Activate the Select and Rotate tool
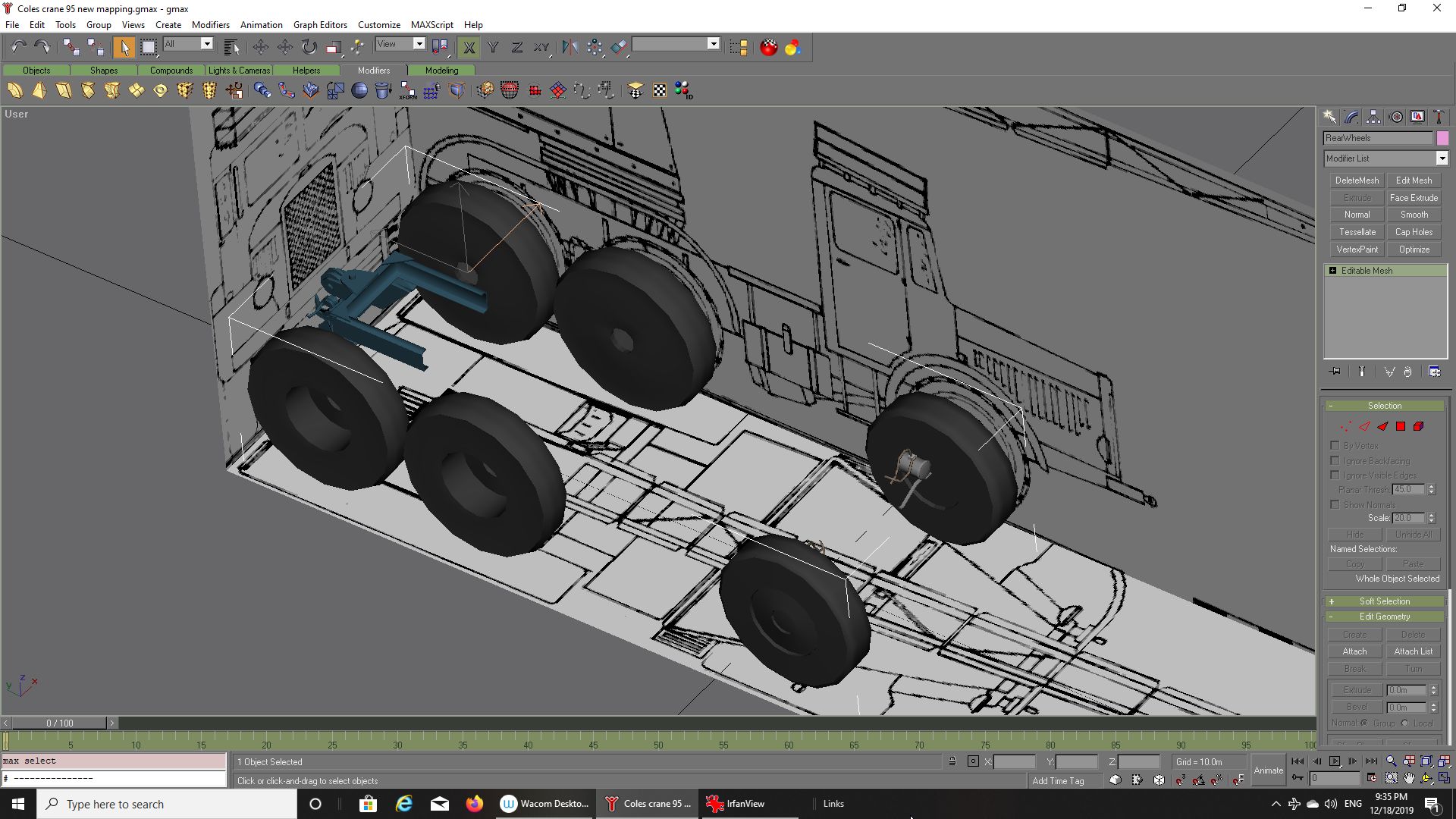 click(309, 48)
